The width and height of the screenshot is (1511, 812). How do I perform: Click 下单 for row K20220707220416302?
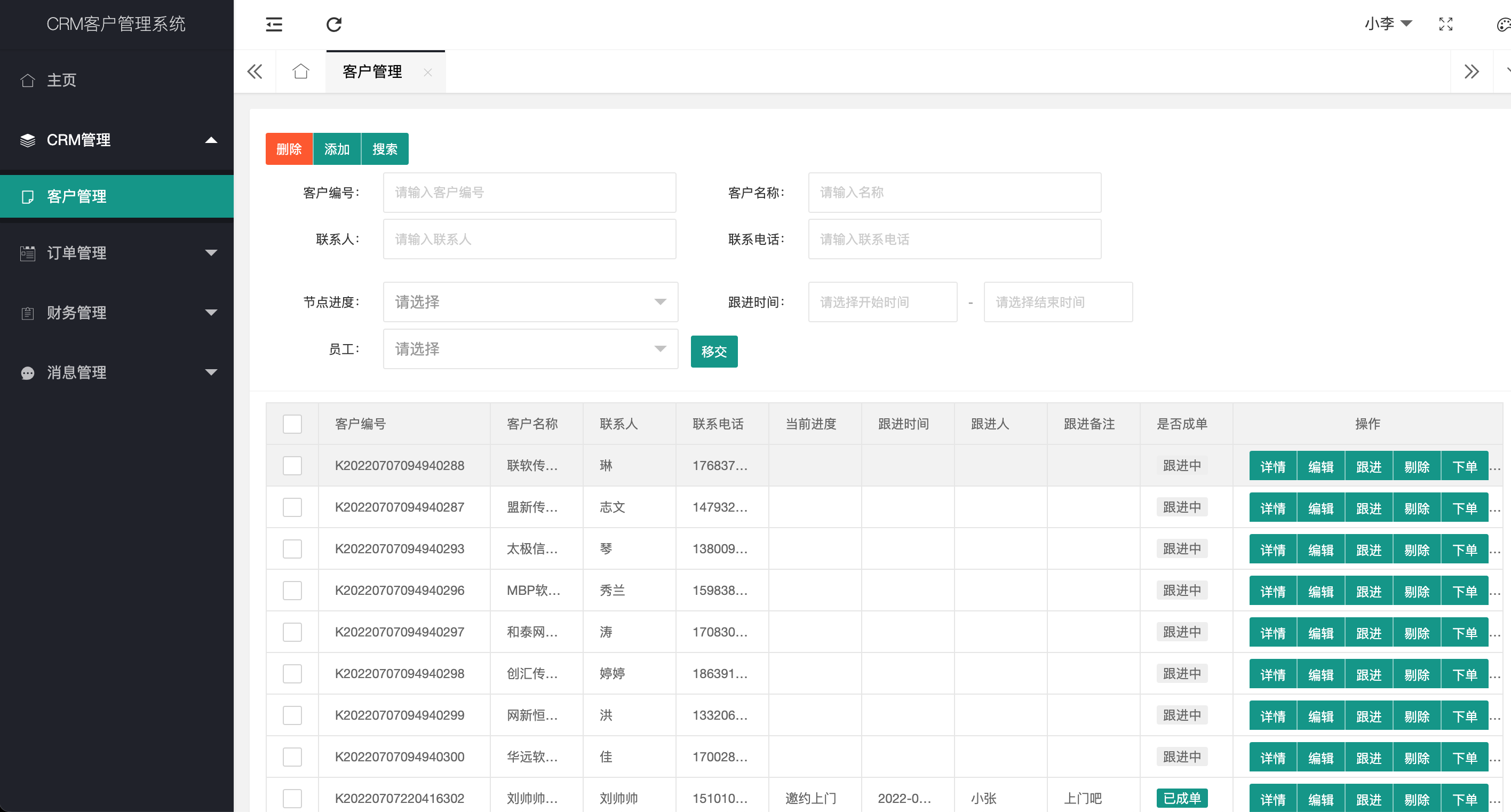[x=1465, y=799]
